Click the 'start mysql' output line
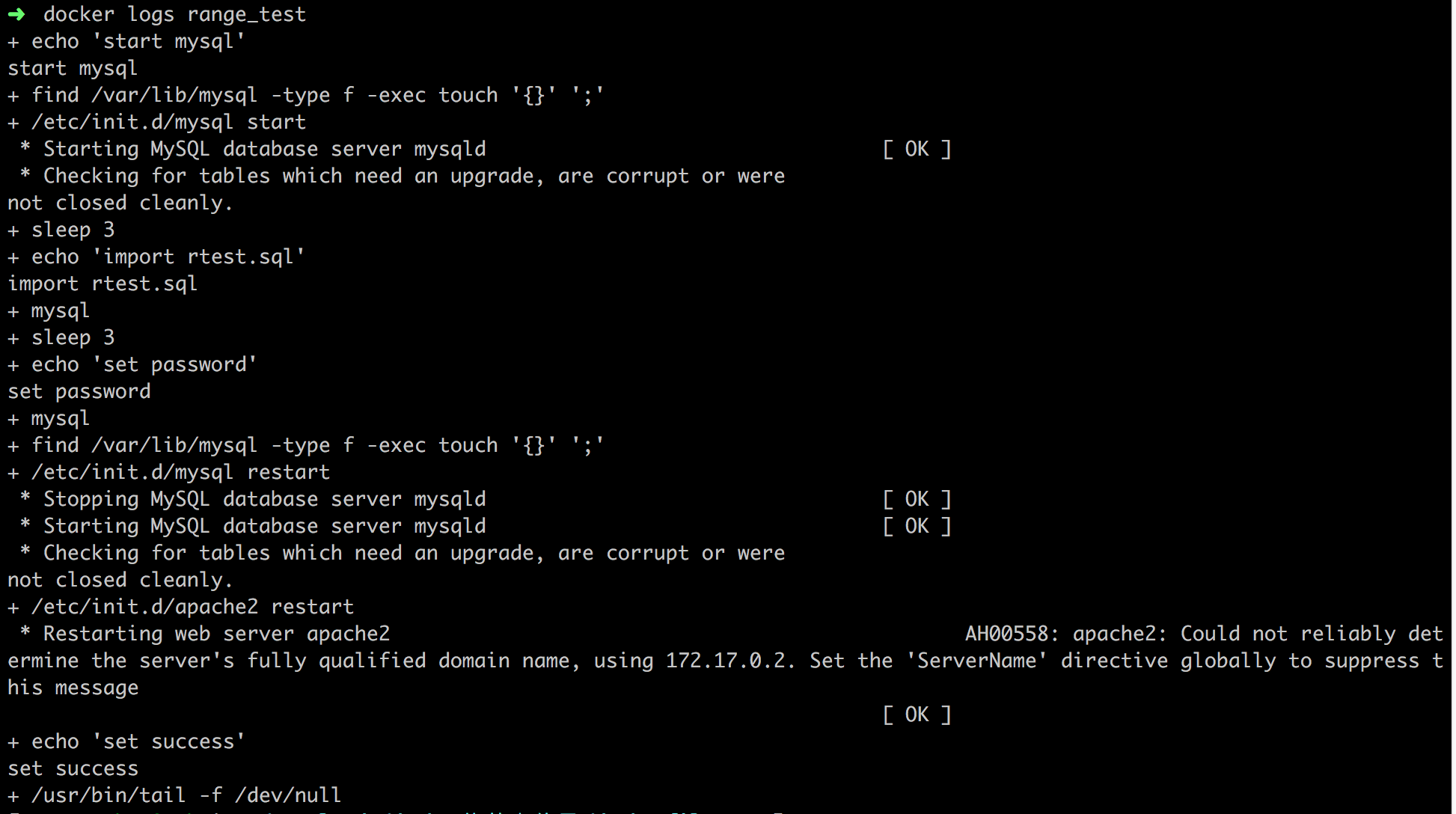 click(x=73, y=68)
